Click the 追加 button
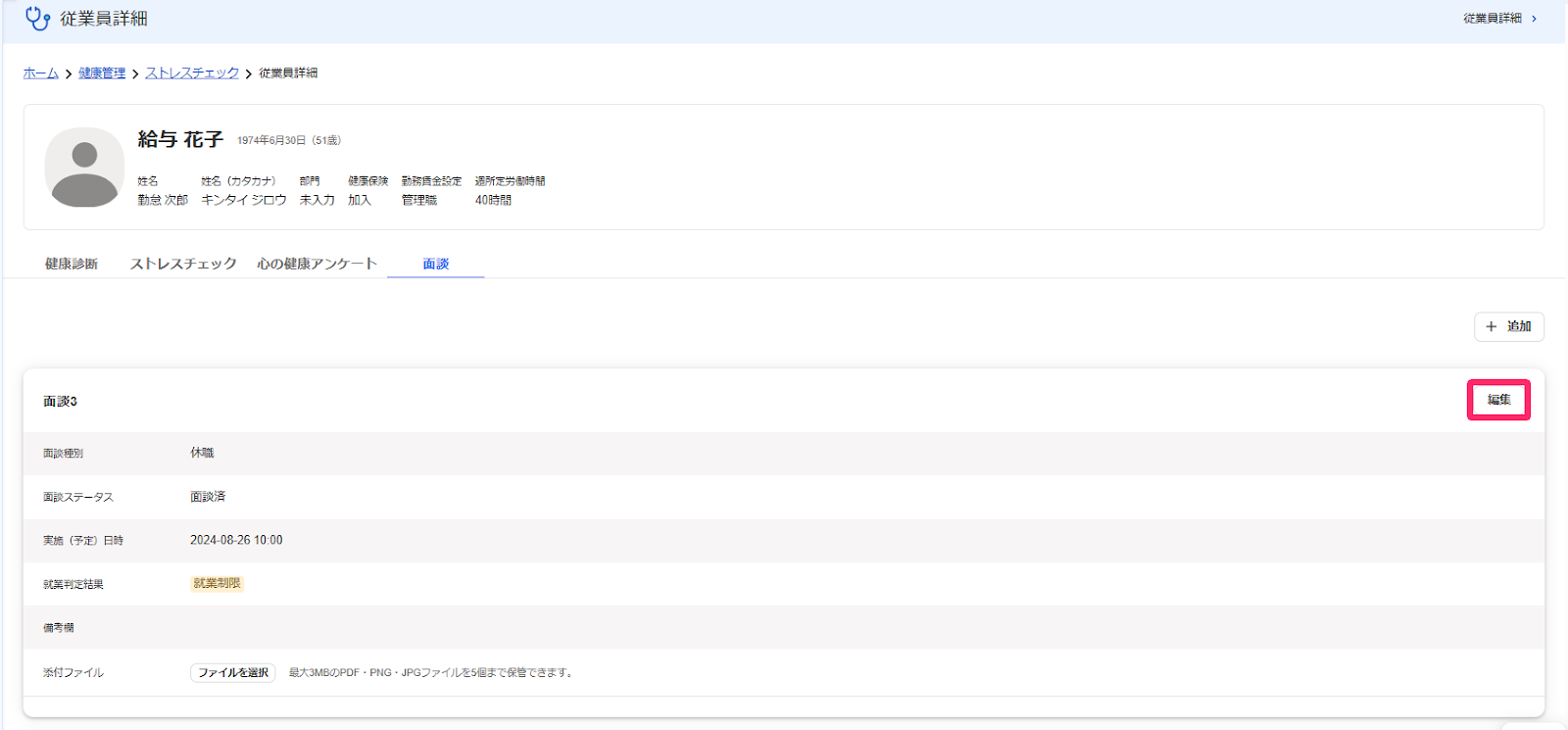The image size is (1568, 730). point(1509,326)
